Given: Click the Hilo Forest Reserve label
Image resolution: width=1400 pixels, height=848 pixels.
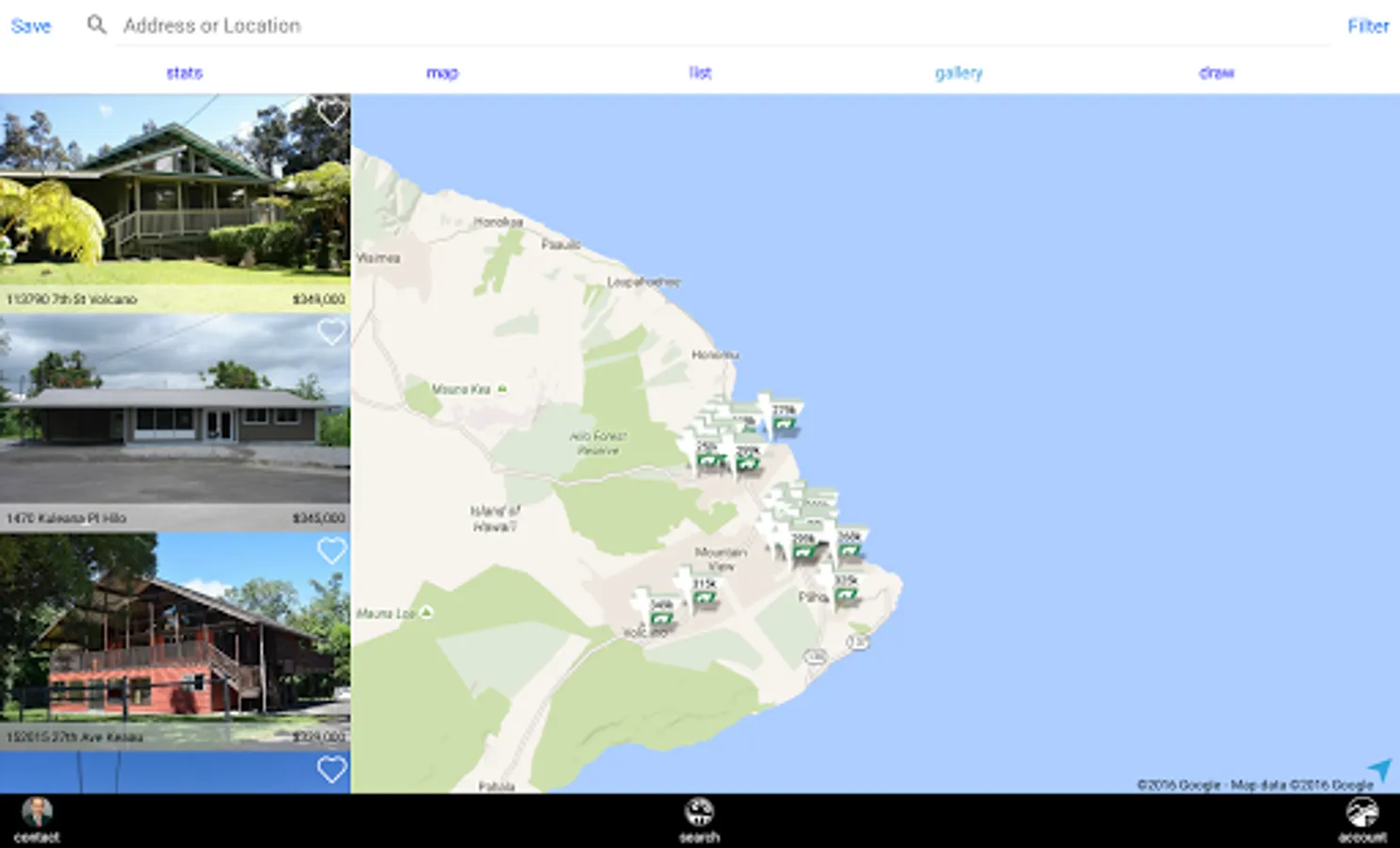Looking at the screenshot, I should (597, 443).
